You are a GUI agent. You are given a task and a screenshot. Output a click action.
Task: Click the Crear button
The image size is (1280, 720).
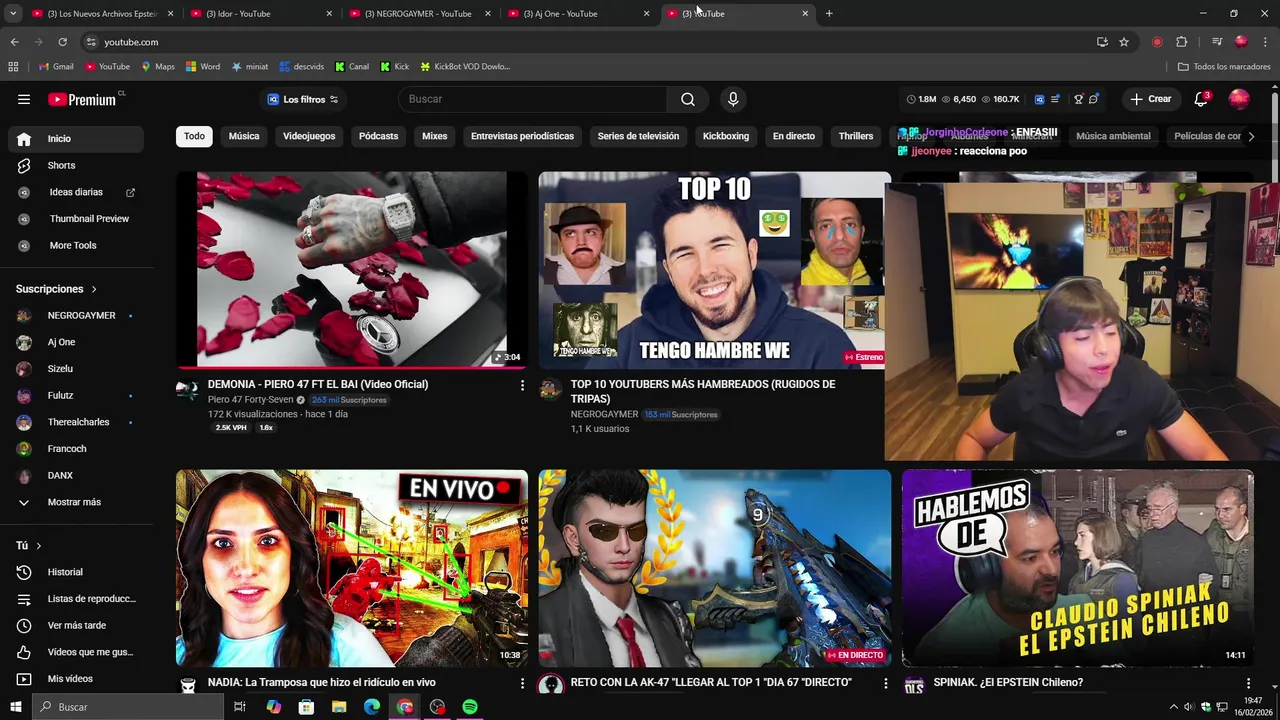tap(1150, 99)
